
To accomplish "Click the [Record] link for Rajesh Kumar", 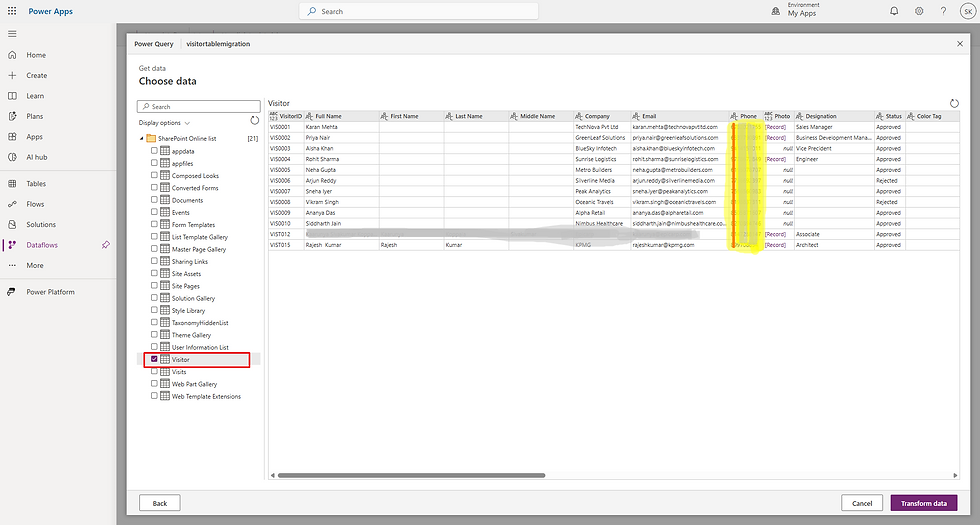I will (775, 245).
